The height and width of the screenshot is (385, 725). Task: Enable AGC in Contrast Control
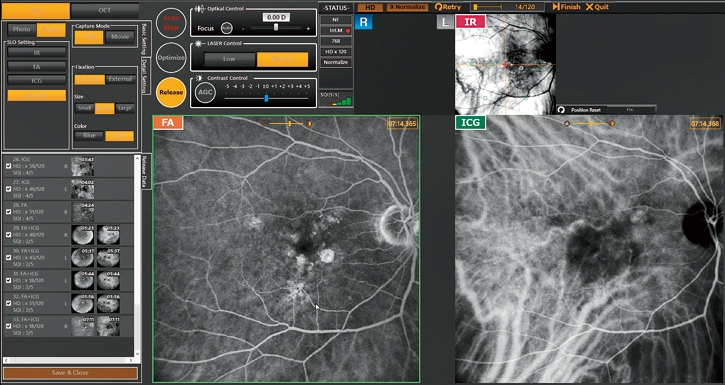[x=205, y=92]
